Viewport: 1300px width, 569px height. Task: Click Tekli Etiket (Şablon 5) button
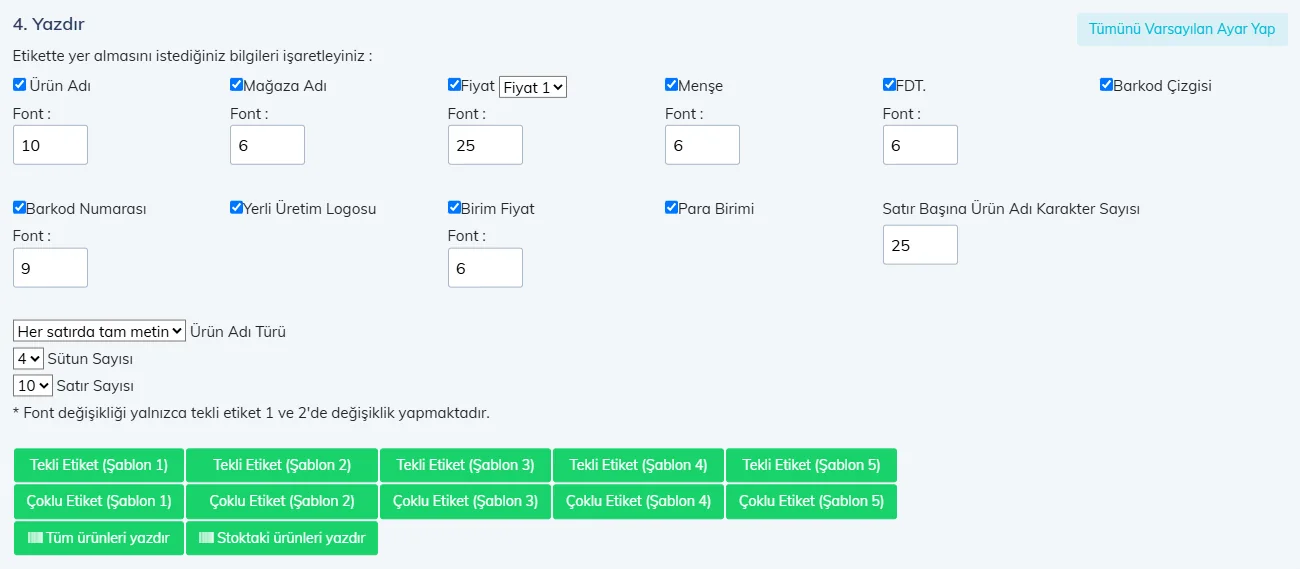tap(811, 465)
